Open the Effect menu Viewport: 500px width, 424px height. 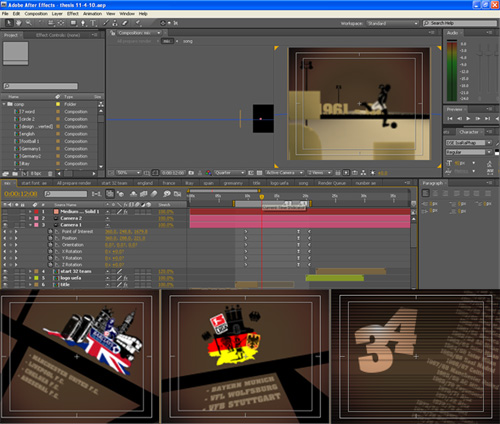point(73,14)
